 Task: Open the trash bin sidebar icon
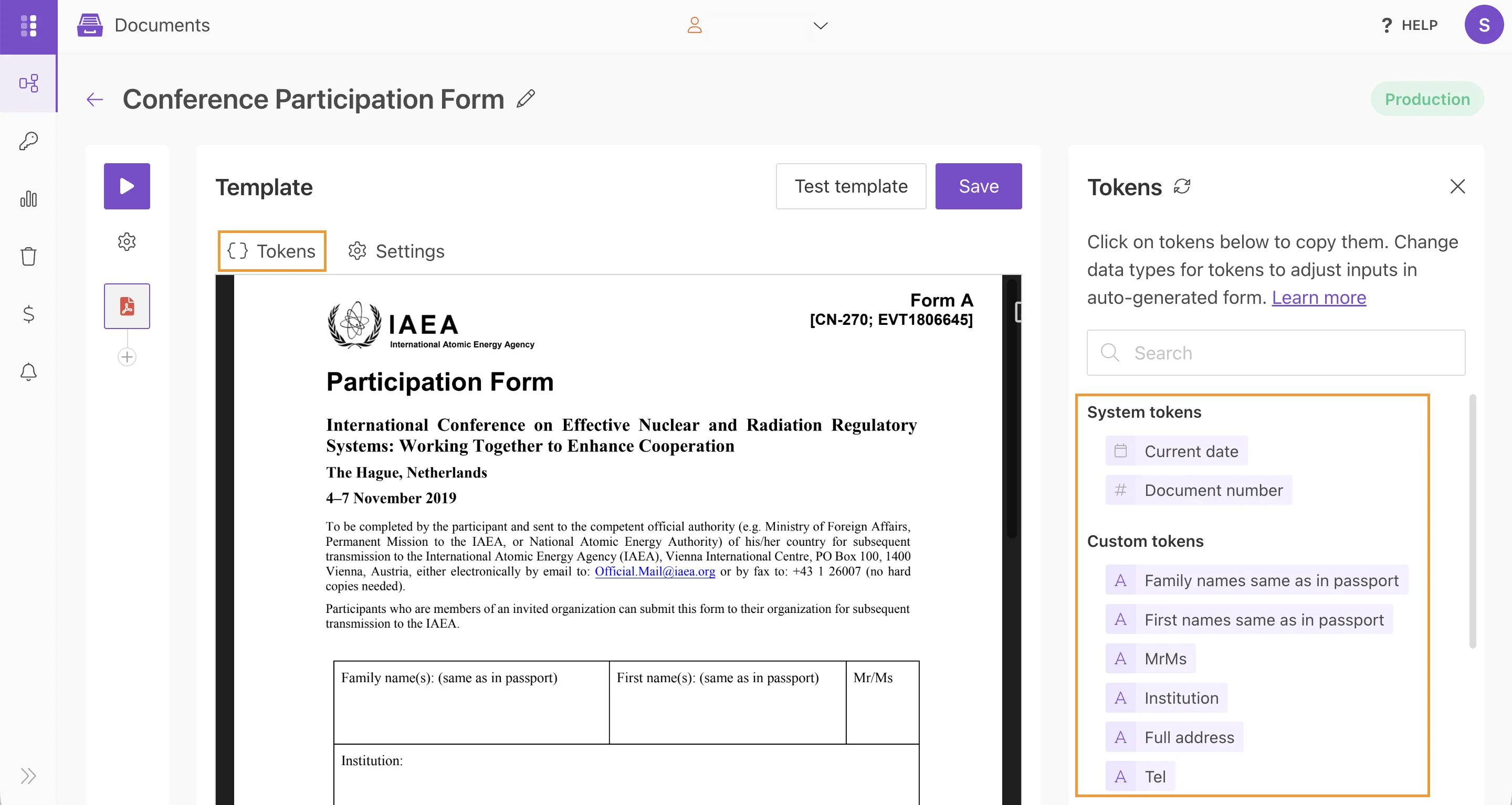pos(29,256)
